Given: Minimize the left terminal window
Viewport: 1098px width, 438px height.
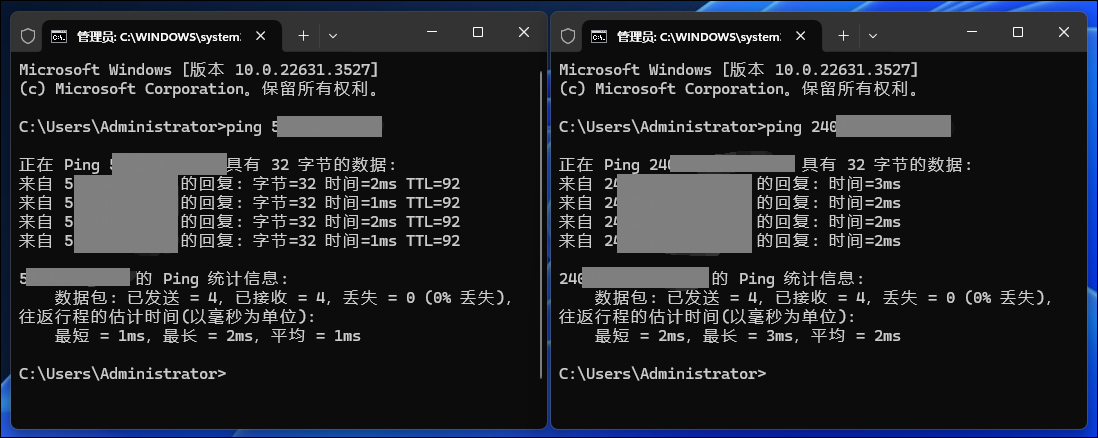Looking at the screenshot, I should [x=431, y=32].
